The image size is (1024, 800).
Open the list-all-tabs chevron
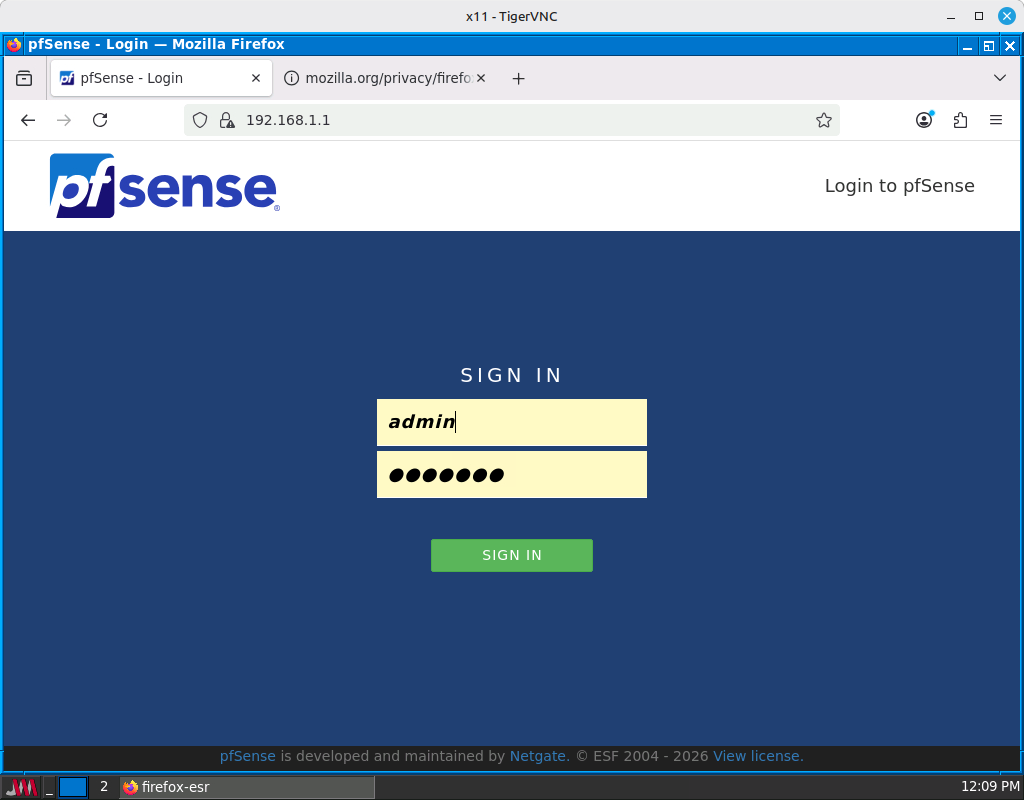click(1000, 77)
